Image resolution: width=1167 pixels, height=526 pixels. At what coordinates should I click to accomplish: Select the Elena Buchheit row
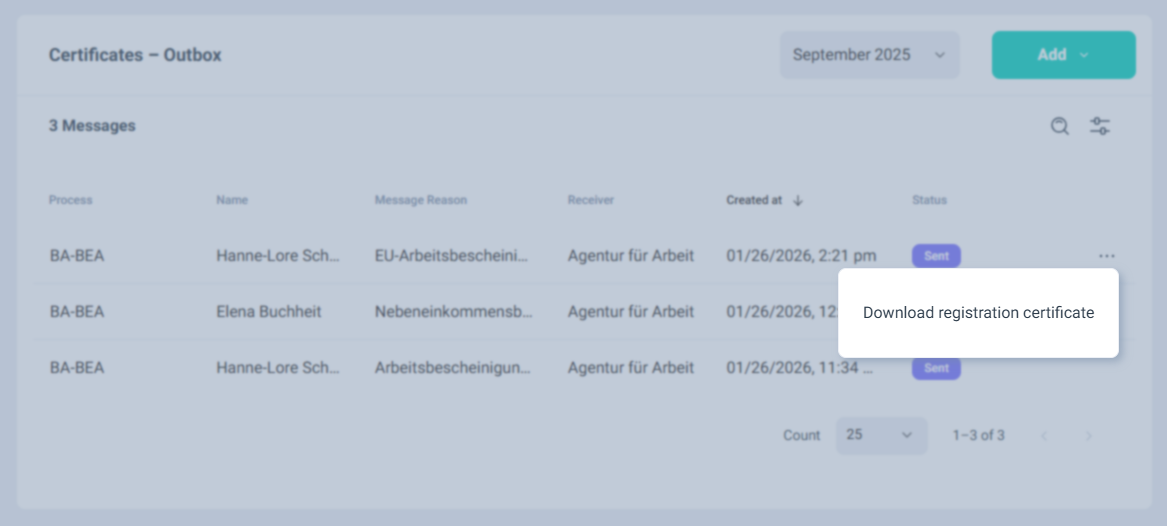pyautogui.click(x=269, y=312)
